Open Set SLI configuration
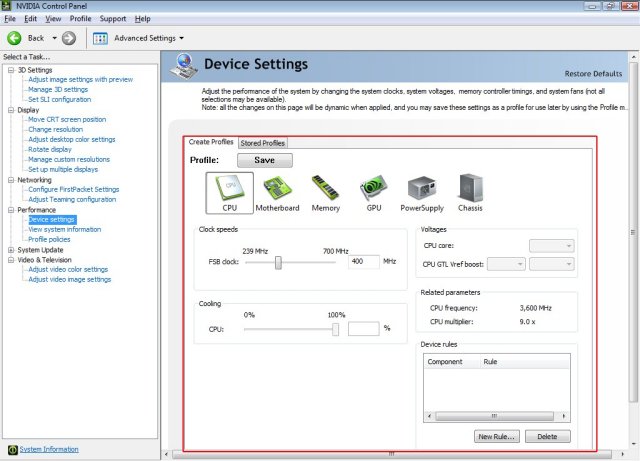The image size is (640, 461). point(60,100)
